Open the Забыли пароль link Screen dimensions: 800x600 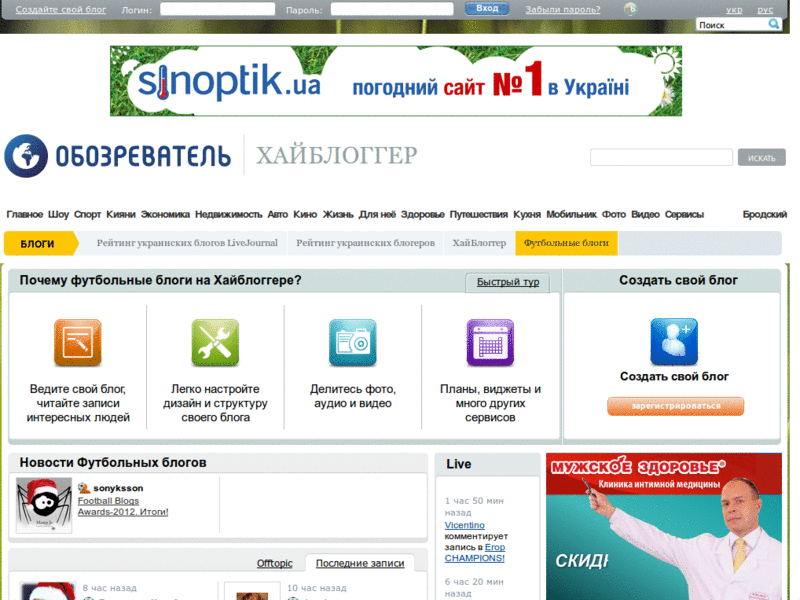pyautogui.click(x=563, y=10)
